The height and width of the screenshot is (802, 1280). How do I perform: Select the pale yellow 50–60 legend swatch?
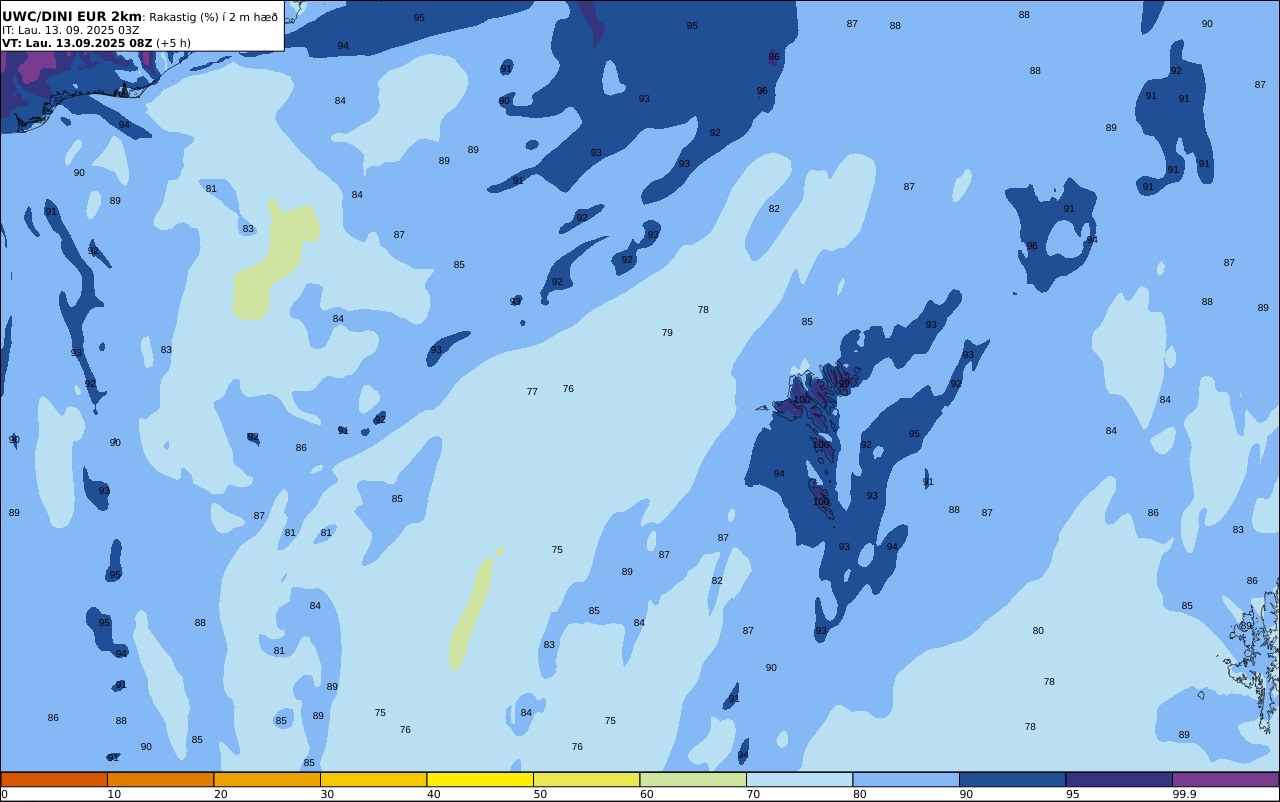coord(586,779)
